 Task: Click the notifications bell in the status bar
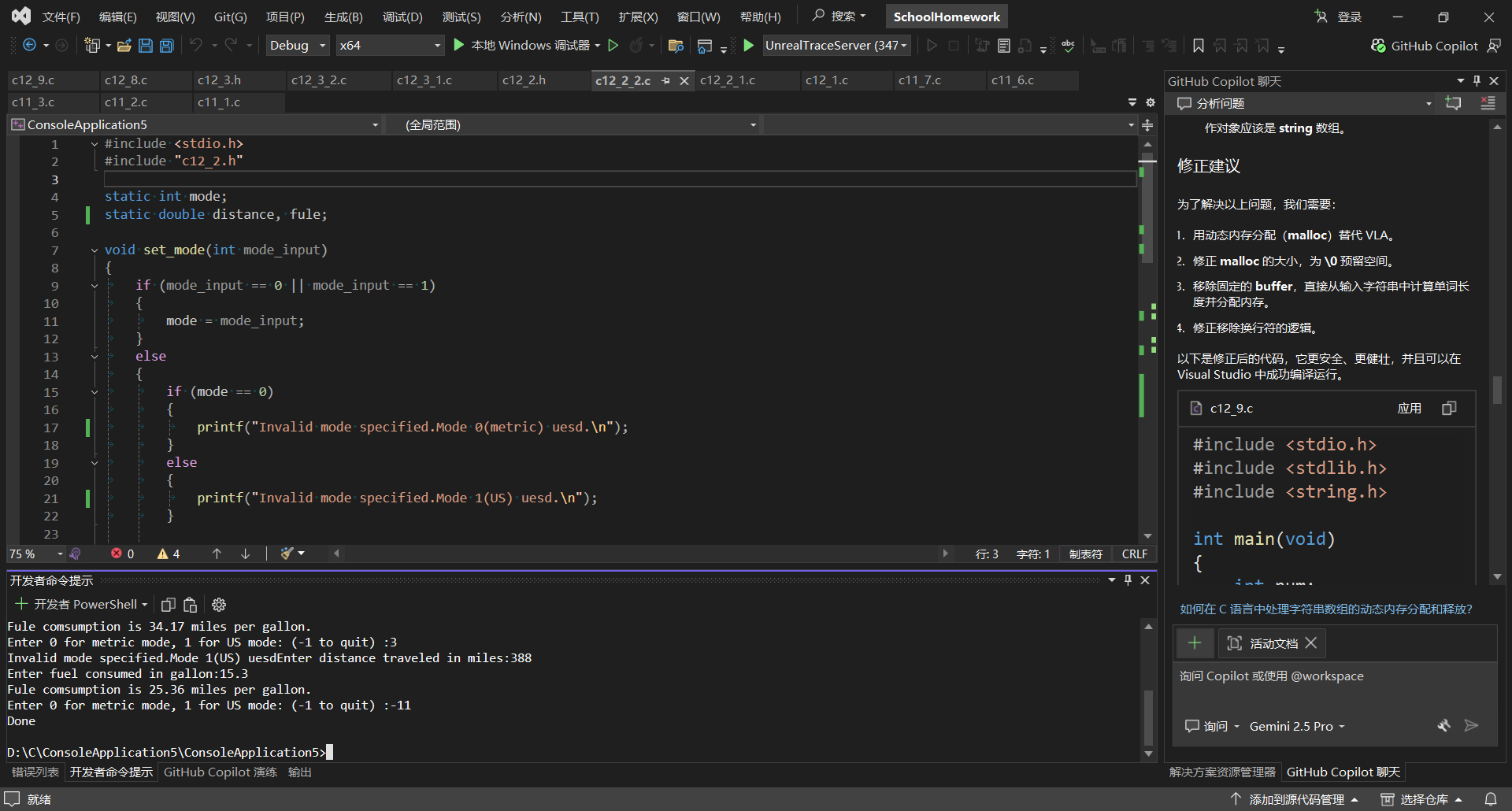click(1490, 799)
